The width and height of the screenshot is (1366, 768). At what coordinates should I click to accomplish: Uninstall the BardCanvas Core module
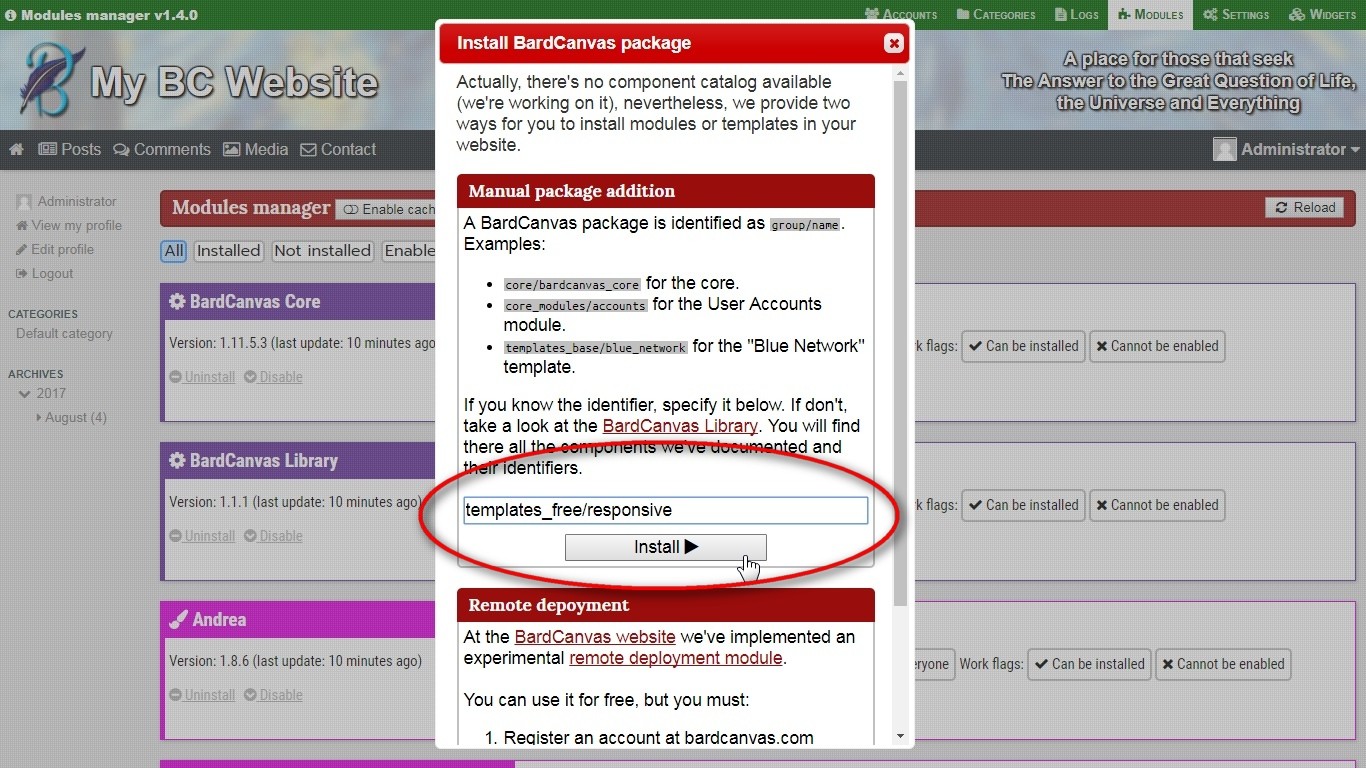click(x=202, y=377)
